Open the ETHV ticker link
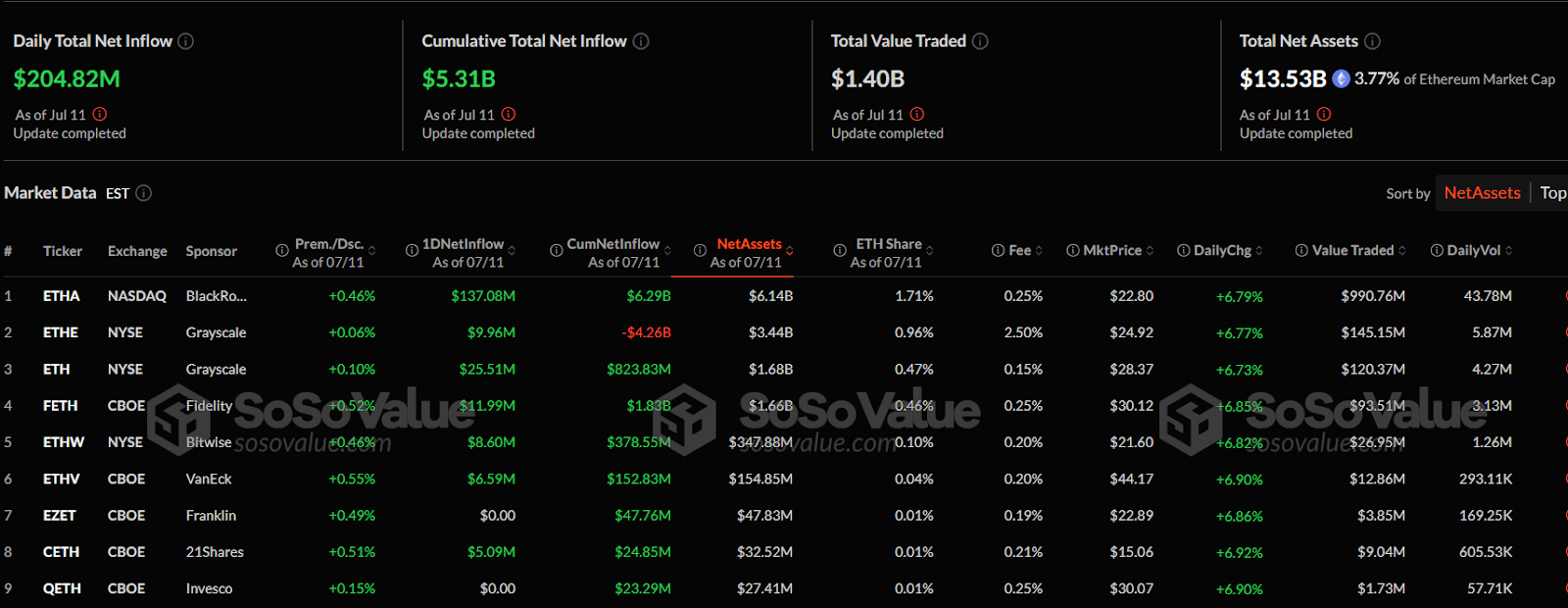Image resolution: width=1568 pixels, height=608 pixels. (62, 480)
